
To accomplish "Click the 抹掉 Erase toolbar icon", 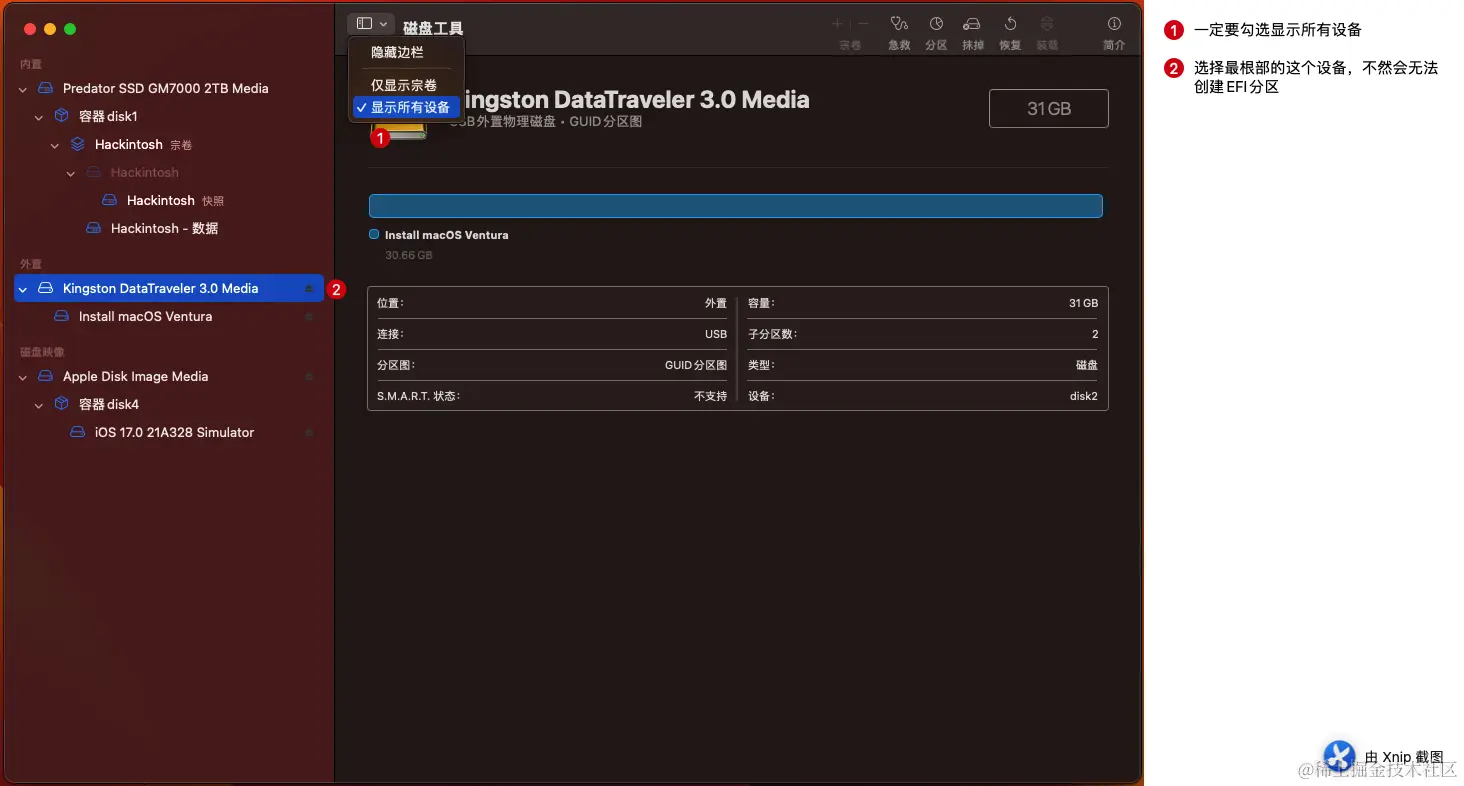I will [x=972, y=24].
